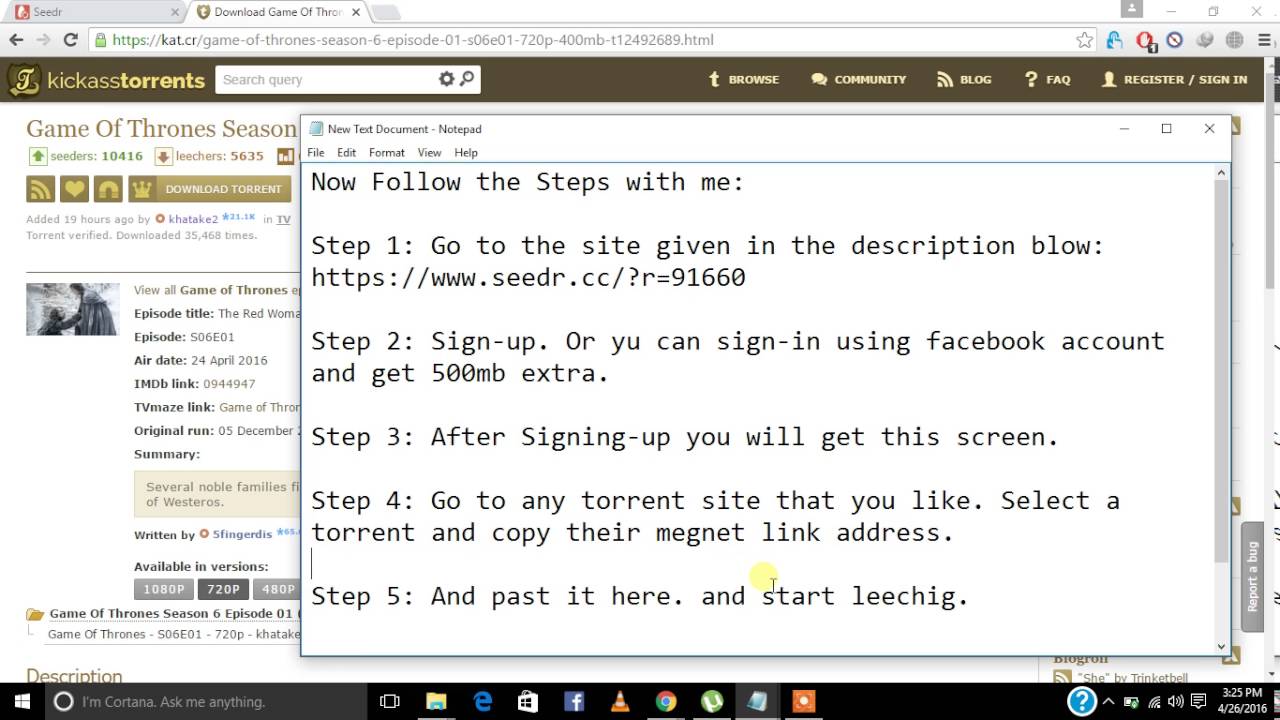Bookmark this page with star icon

[1084, 40]
